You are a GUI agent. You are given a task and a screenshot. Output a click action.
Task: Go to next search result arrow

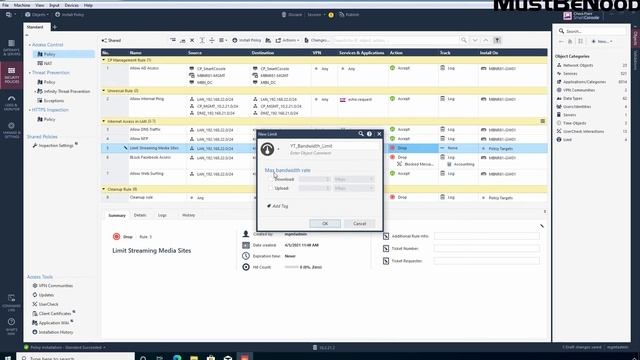475,40
